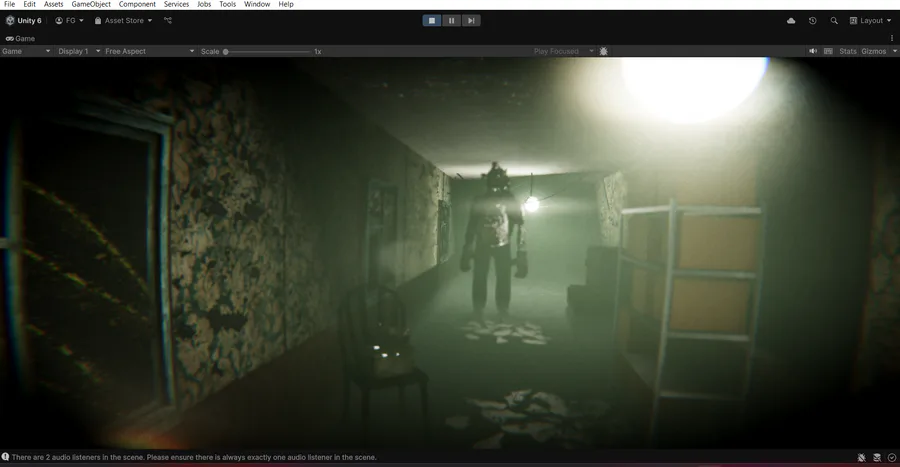Viewport: 900px width, 467px height.
Task: Click the Scale slider handle
Action: click(226, 52)
